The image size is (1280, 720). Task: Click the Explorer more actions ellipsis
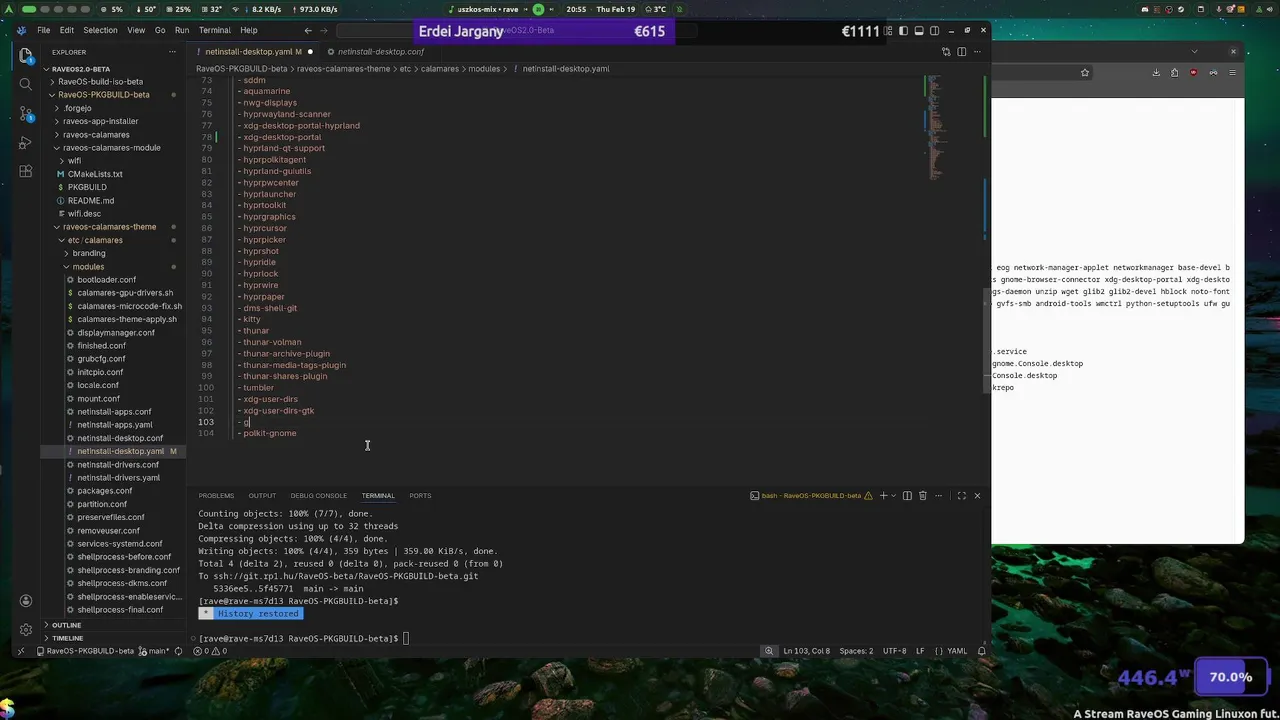click(170, 52)
